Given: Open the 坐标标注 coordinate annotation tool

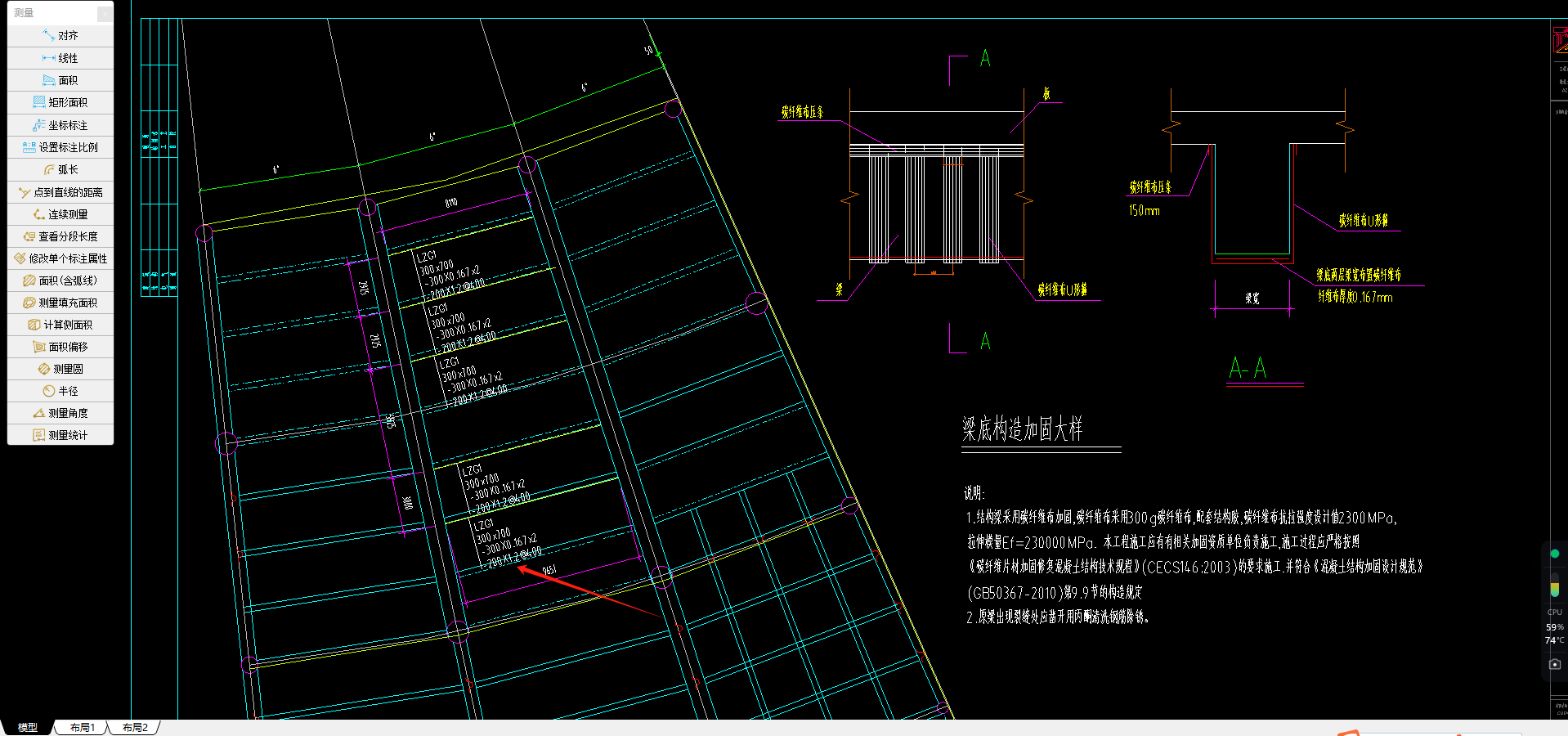Looking at the screenshot, I should tap(60, 125).
